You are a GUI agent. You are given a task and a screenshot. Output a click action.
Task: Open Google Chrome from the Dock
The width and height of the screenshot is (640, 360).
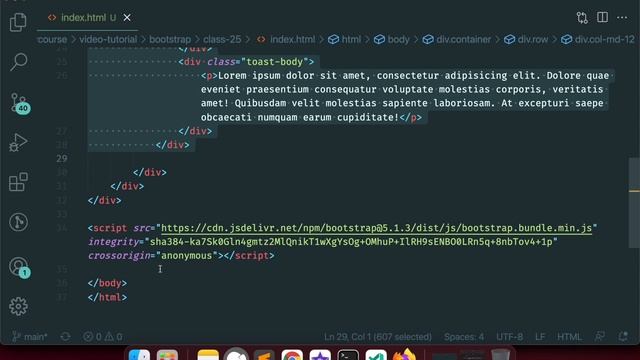[x=292, y=355]
